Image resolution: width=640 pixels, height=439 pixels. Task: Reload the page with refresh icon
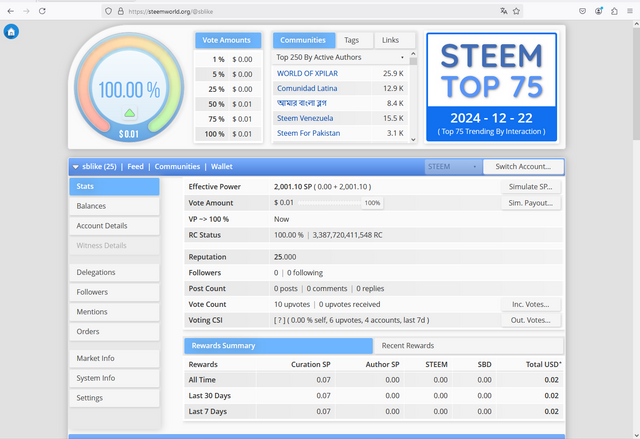coord(42,11)
